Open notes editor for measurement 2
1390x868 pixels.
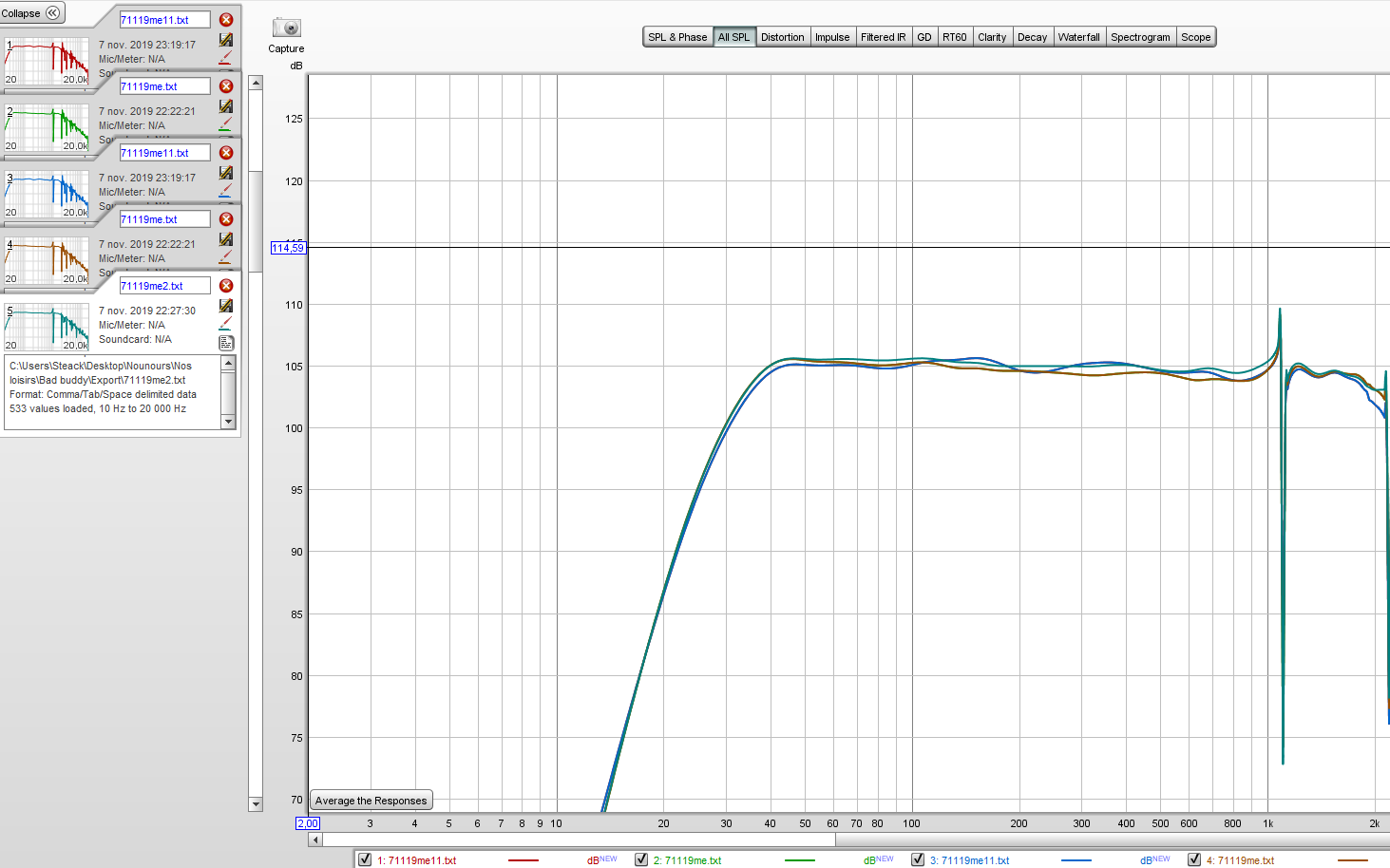[226, 106]
